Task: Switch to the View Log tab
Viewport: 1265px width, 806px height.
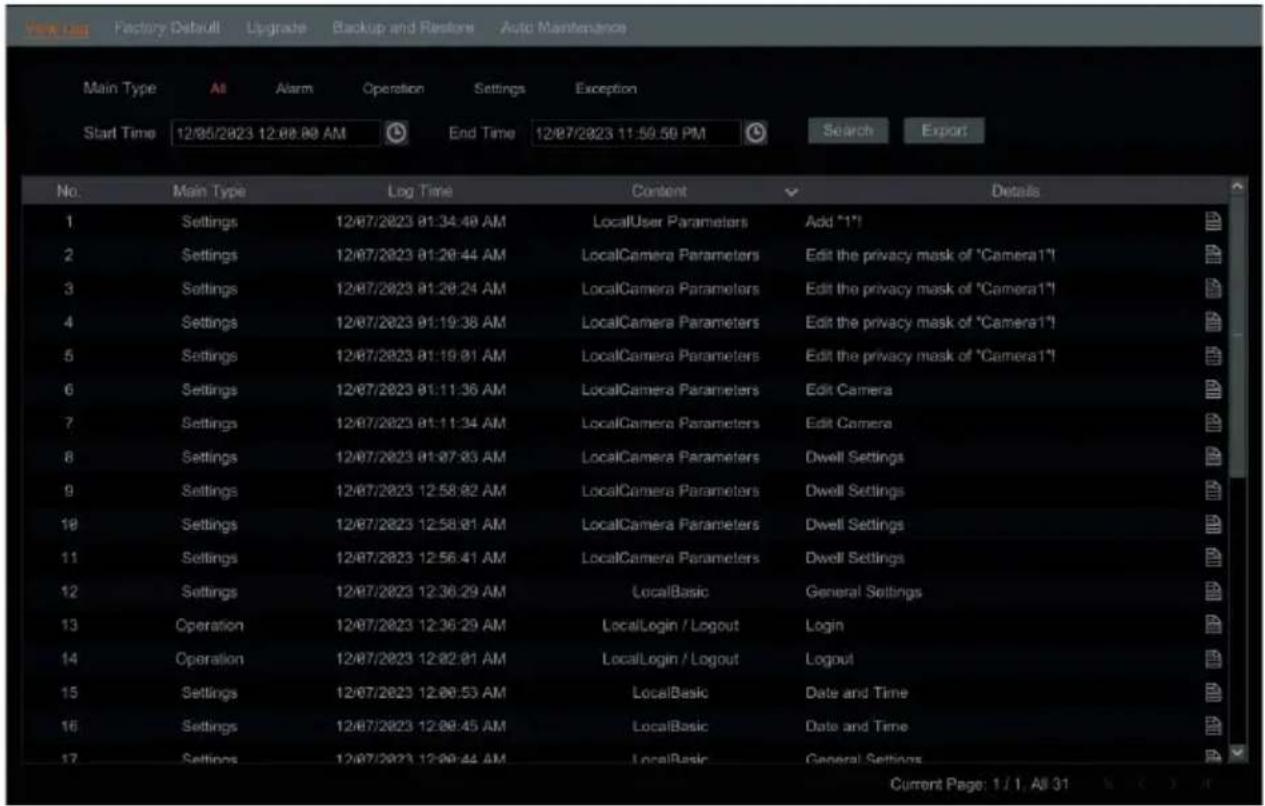Action: tap(57, 28)
